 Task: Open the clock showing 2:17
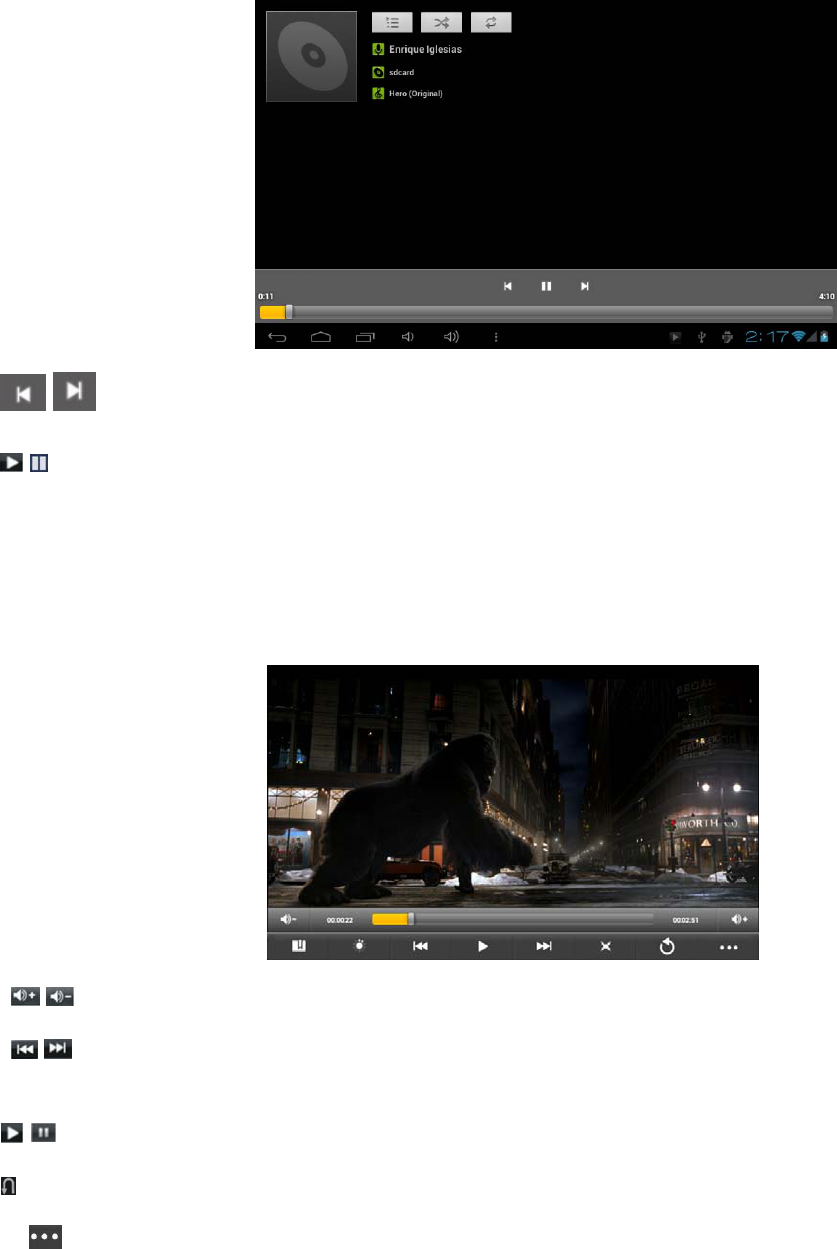(x=765, y=337)
